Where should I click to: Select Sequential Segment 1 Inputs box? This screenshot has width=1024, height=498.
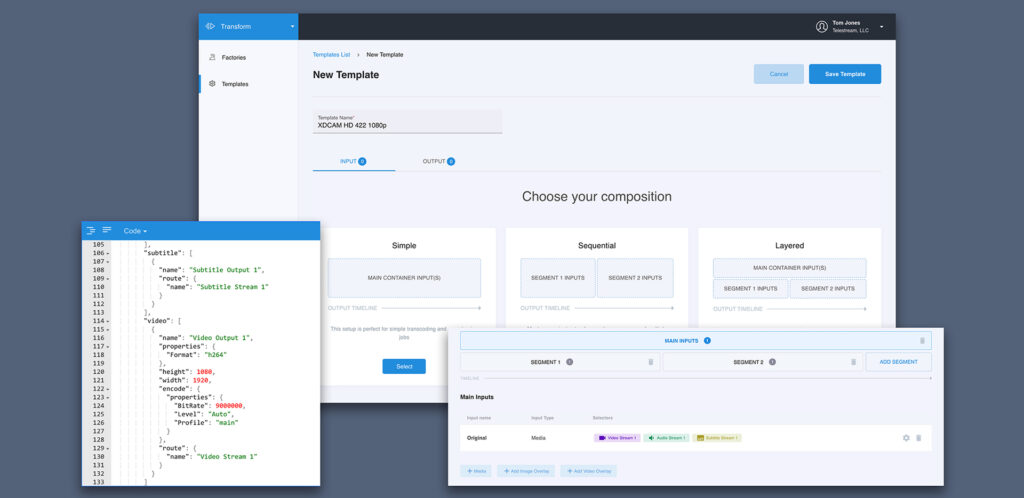[558, 278]
